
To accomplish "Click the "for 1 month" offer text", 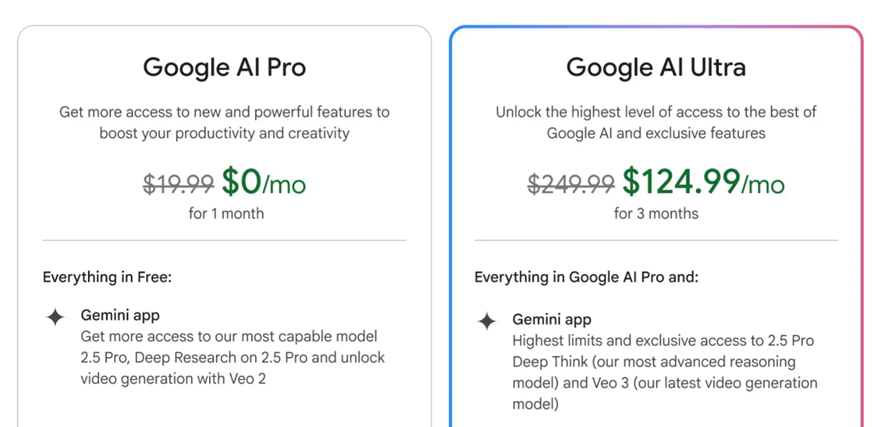I will [225, 213].
